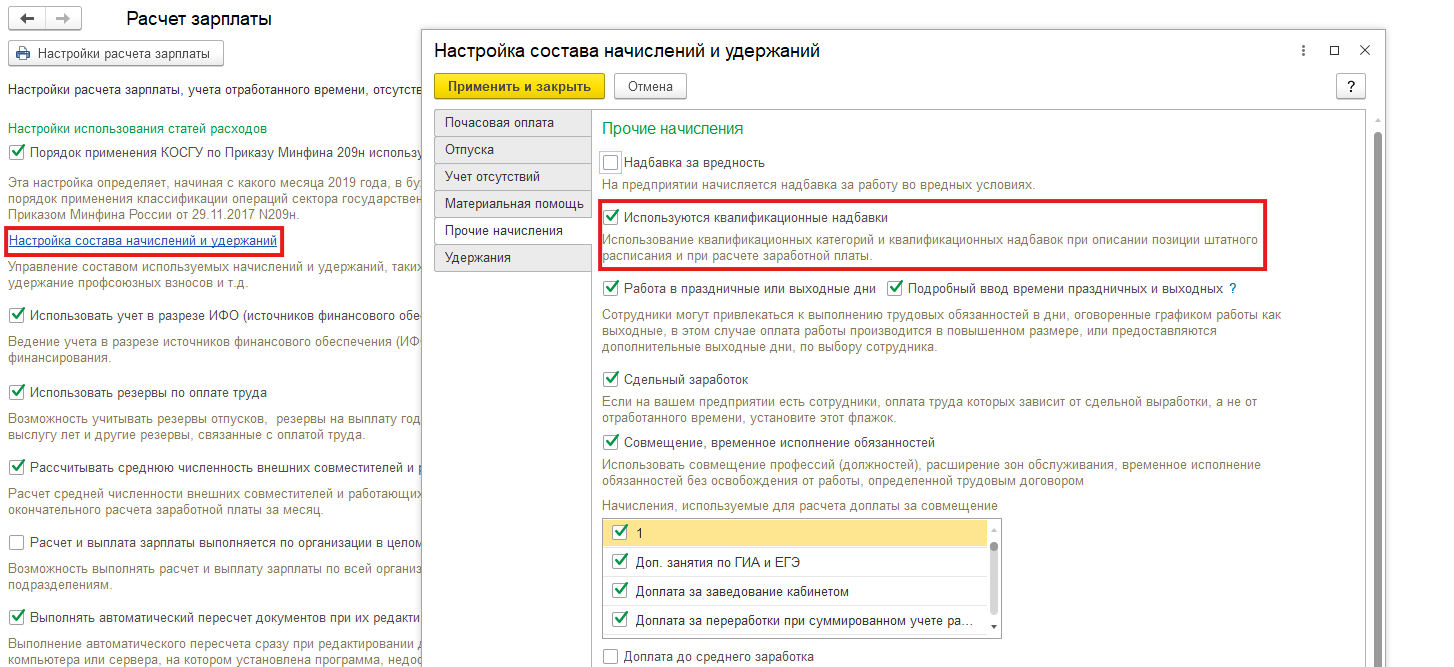This screenshot has width=1454, height=667.
Task: Toggle Совмещение, временное исполнение обязанностей checkbox
Action: tap(611, 442)
